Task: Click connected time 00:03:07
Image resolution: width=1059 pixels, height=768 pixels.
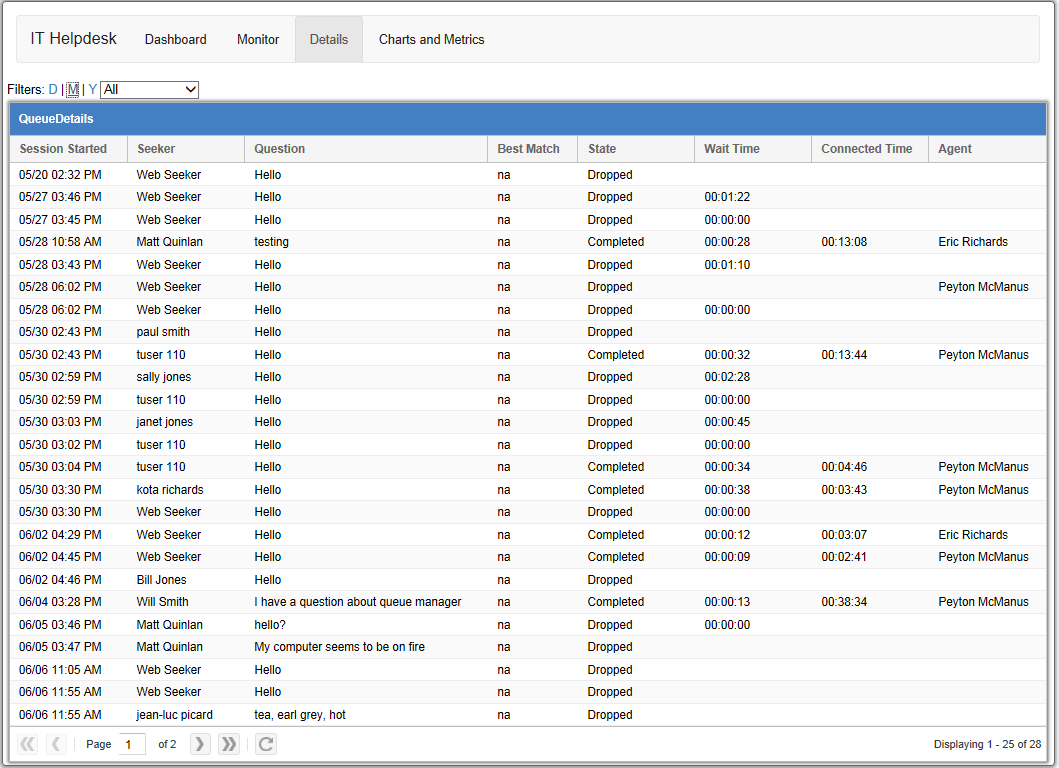Action: 844,534
